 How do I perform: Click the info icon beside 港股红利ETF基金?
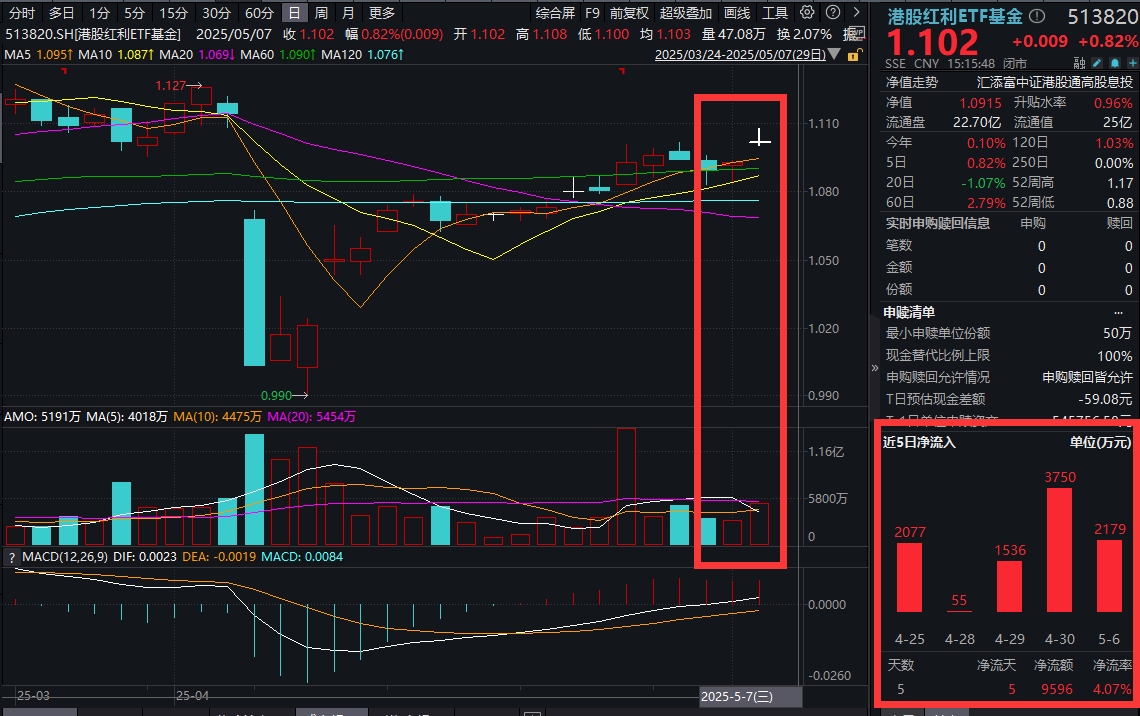1037,17
